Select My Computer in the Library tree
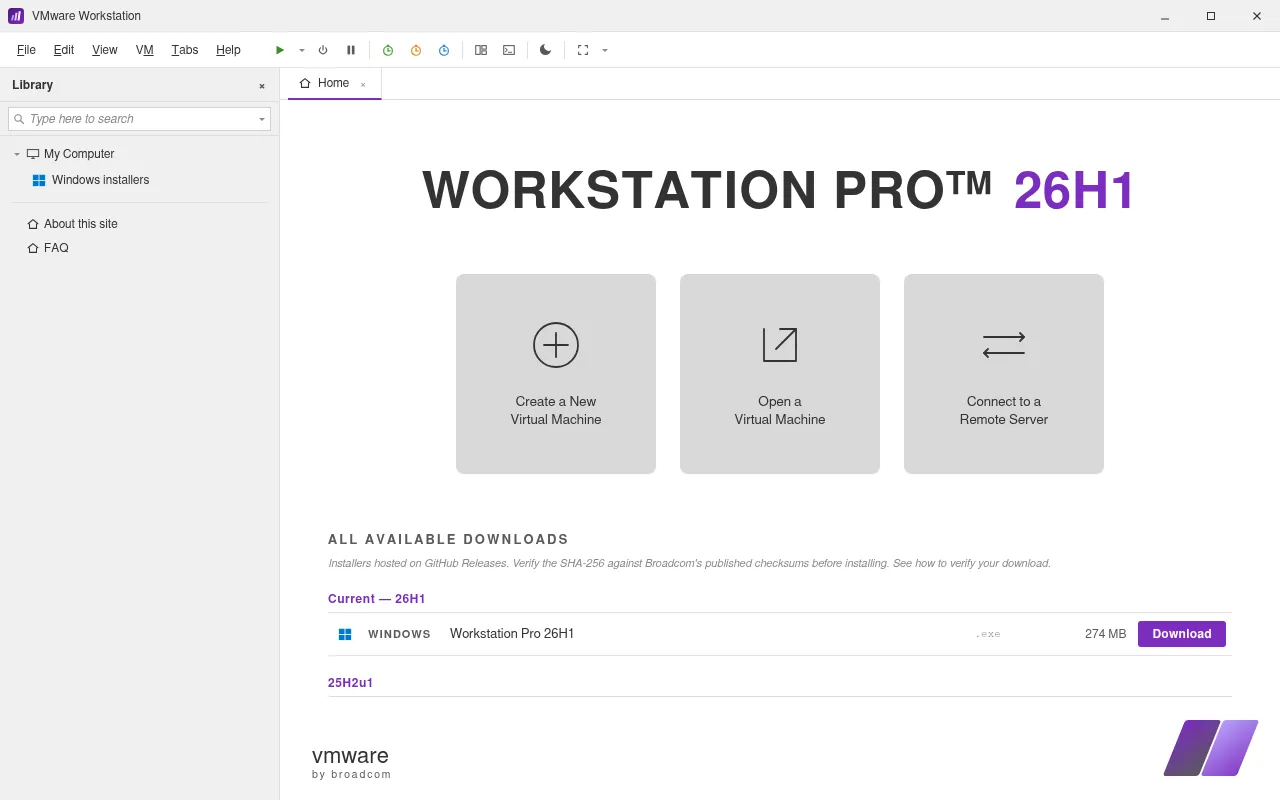The height and width of the screenshot is (800, 1280). click(79, 154)
